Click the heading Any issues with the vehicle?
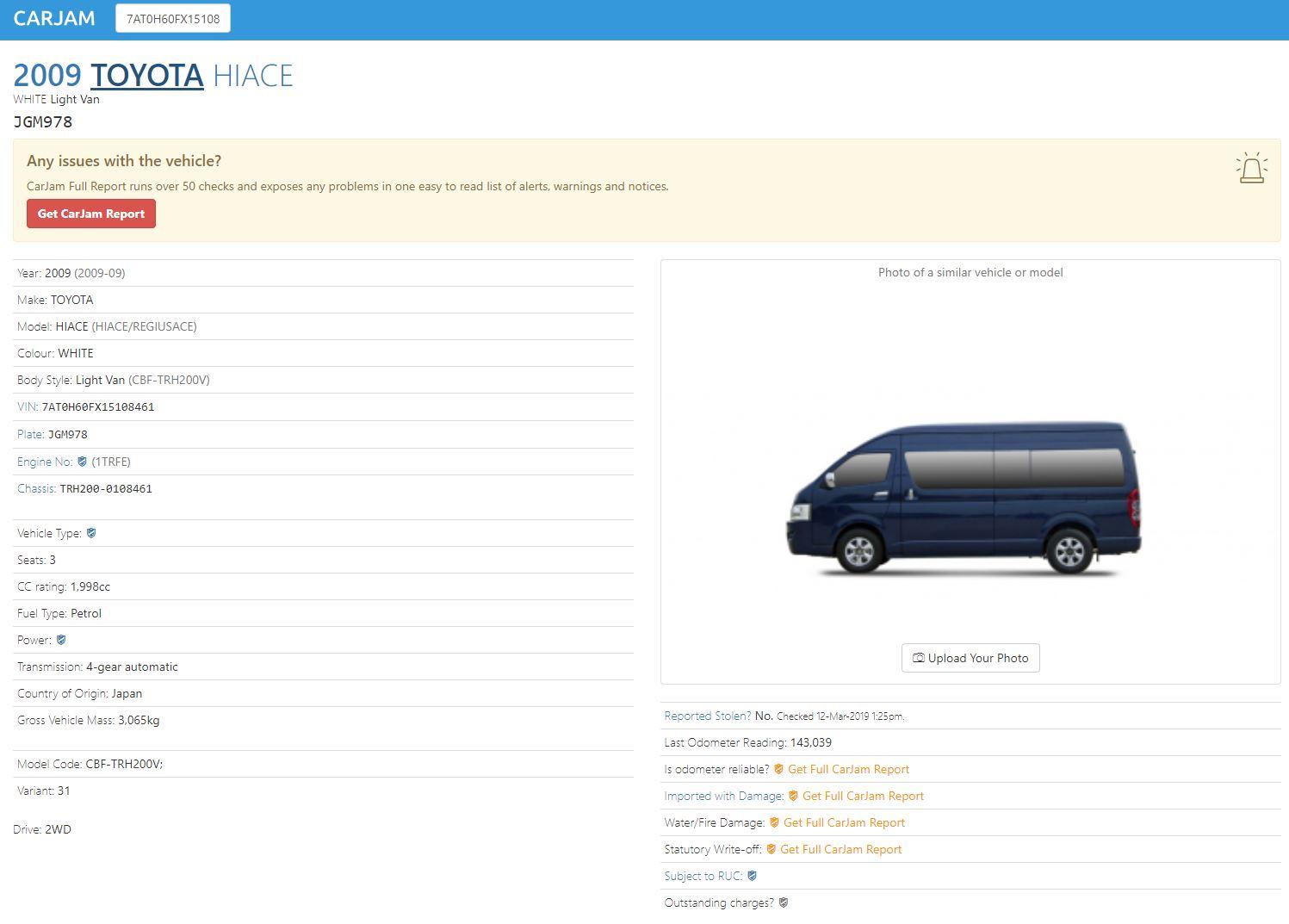Image resolution: width=1289 pixels, height=924 pixels. (x=124, y=161)
